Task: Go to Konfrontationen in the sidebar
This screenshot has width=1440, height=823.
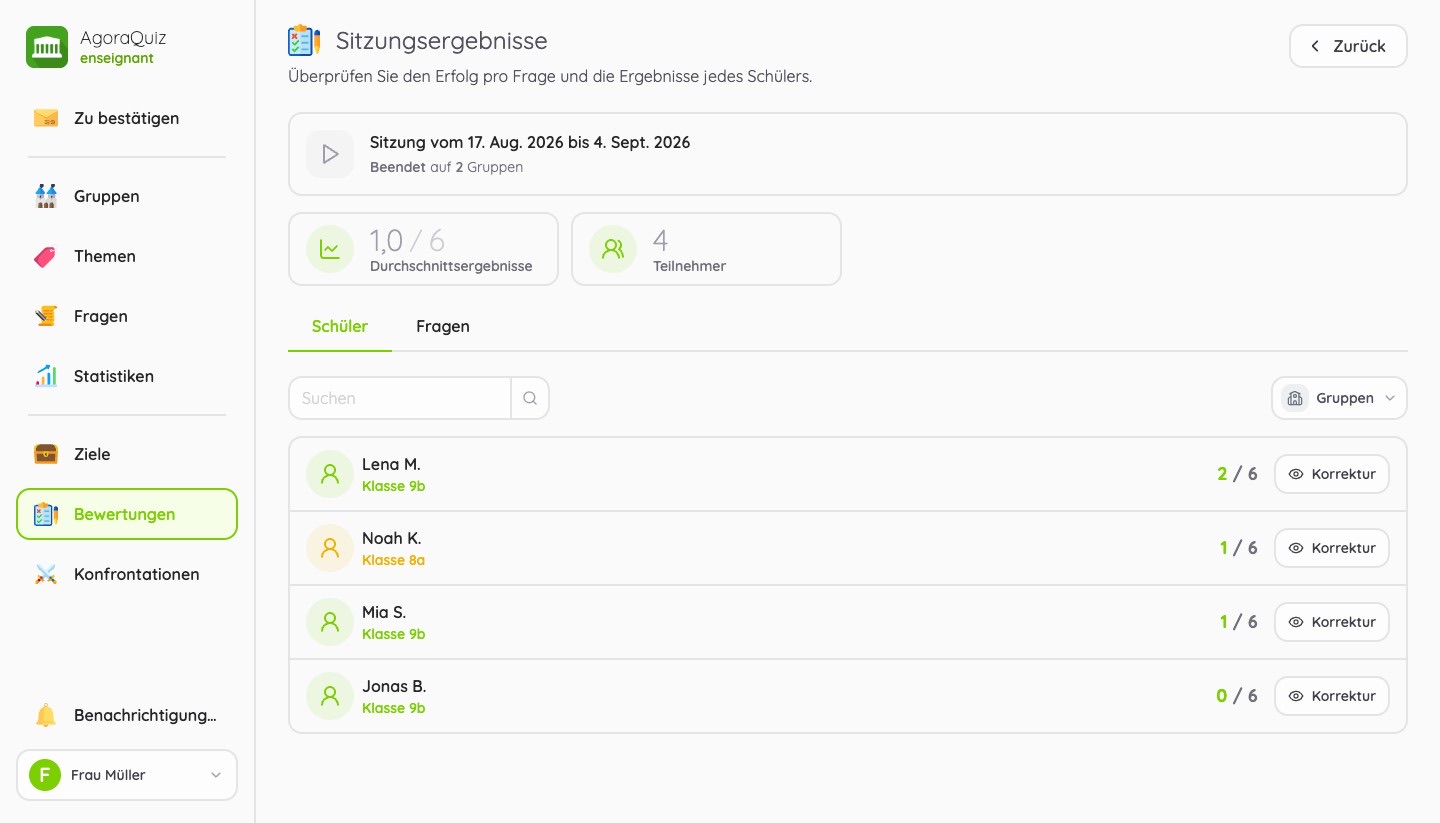Action: point(127,574)
